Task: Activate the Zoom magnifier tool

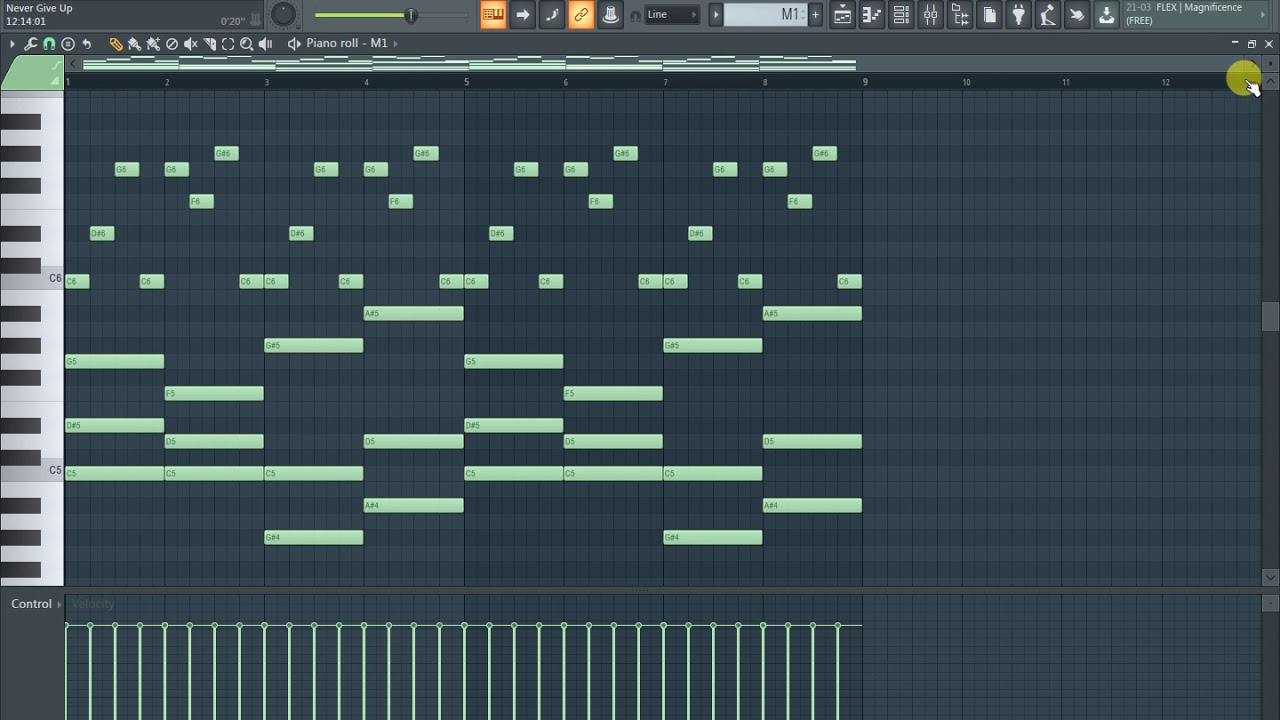Action: tap(247, 44)
